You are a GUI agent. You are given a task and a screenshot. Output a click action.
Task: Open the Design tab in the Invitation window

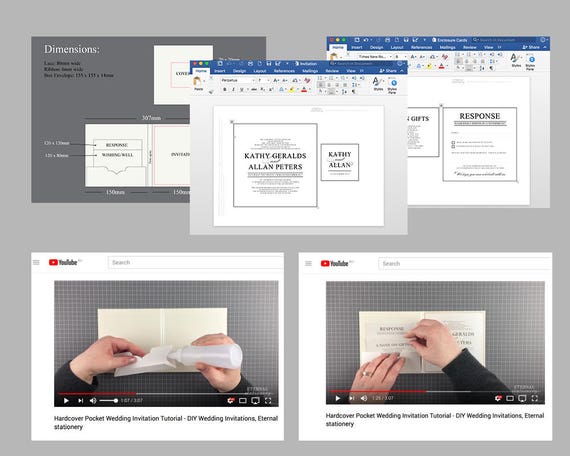pyautogui.click(x=240, y=71)
